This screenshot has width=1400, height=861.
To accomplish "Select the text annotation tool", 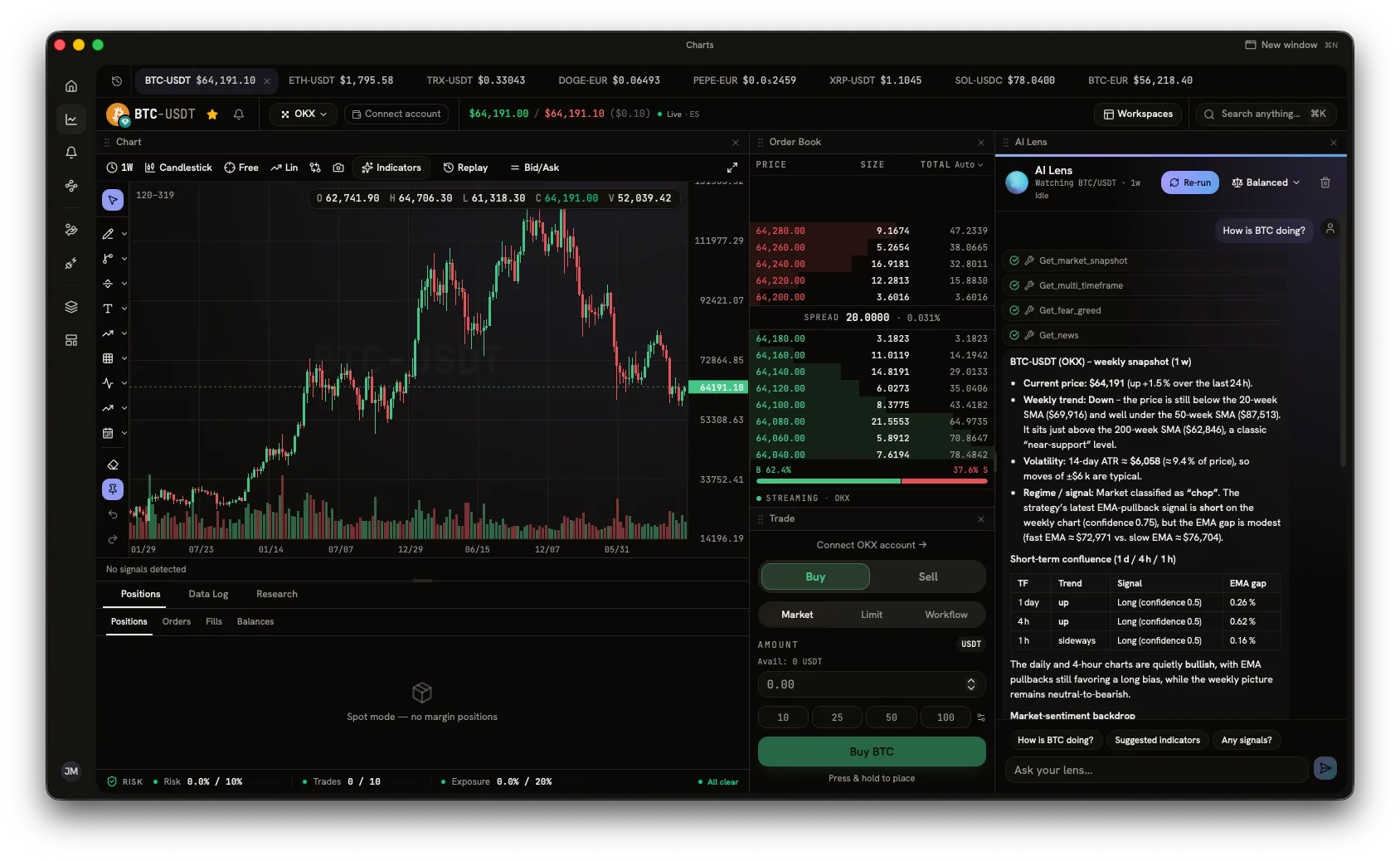I will click(108, 309).
